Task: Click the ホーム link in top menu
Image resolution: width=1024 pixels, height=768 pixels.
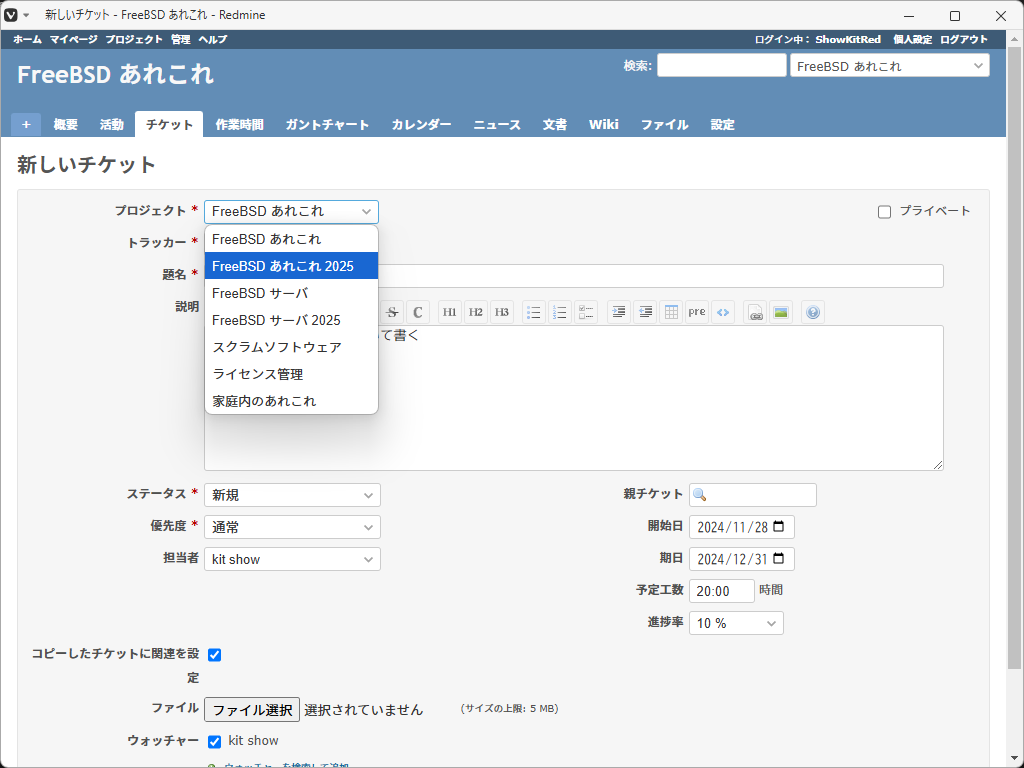Action: click(x=27, y=39)
